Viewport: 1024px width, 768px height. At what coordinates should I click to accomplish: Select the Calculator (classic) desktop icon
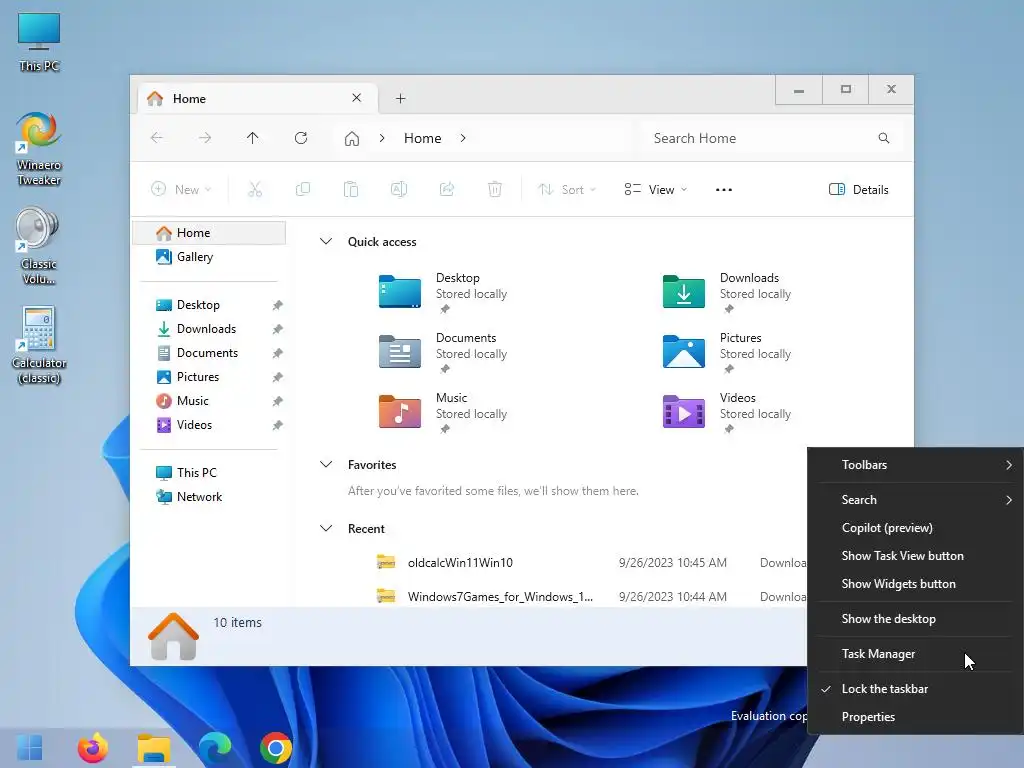[39, 345]
